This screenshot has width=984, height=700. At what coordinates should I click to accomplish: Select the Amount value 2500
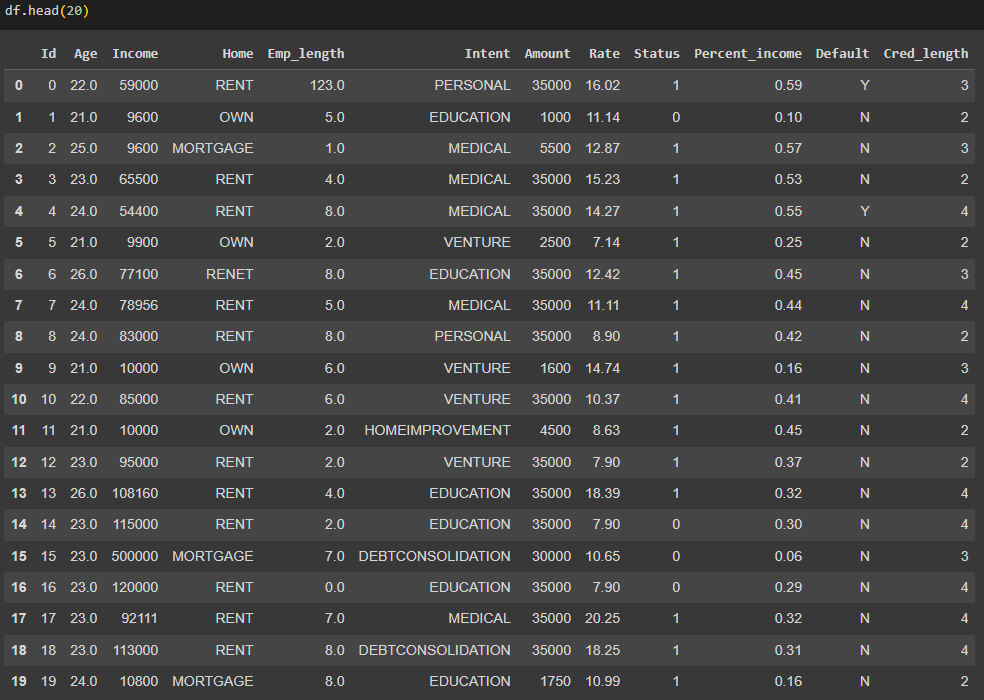click(555, 242)
